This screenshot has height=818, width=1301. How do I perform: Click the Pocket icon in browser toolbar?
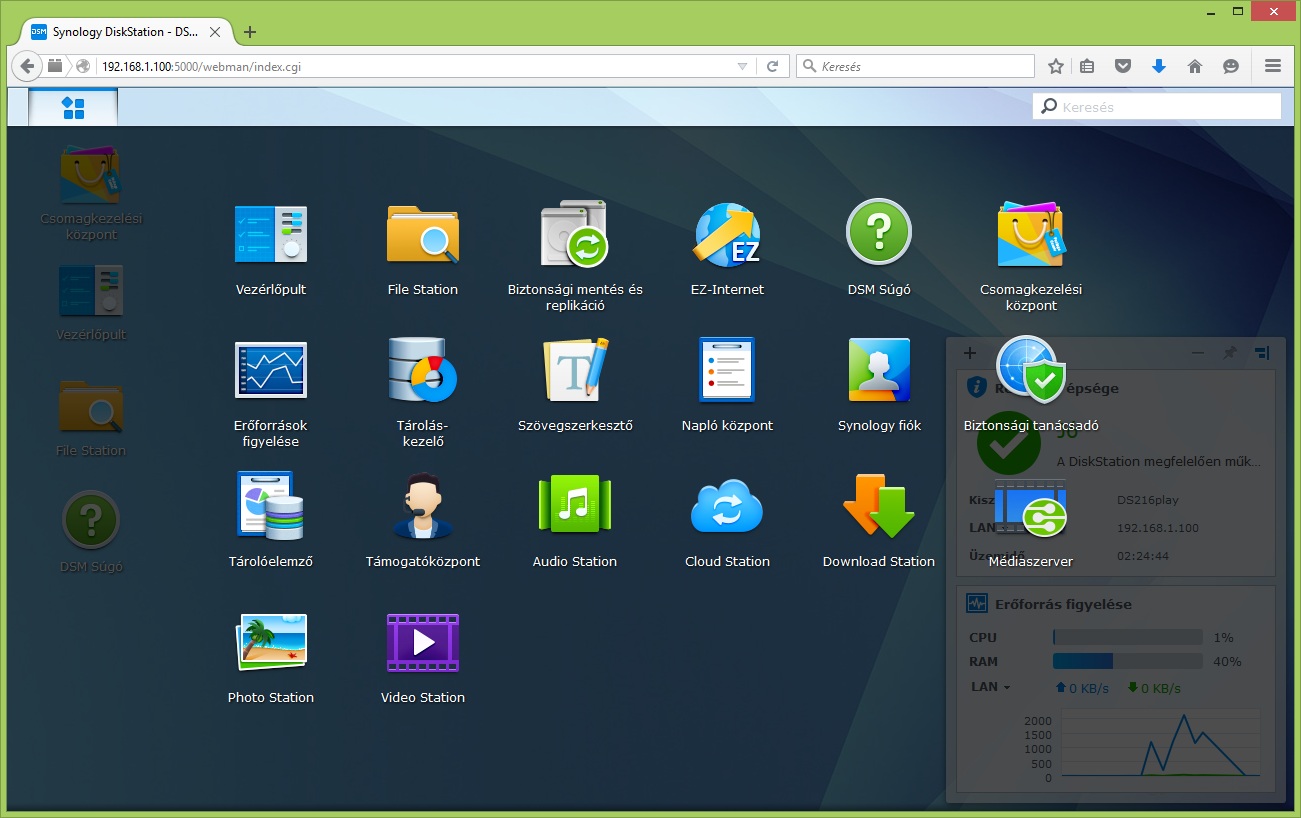(x=1123, y=66)
